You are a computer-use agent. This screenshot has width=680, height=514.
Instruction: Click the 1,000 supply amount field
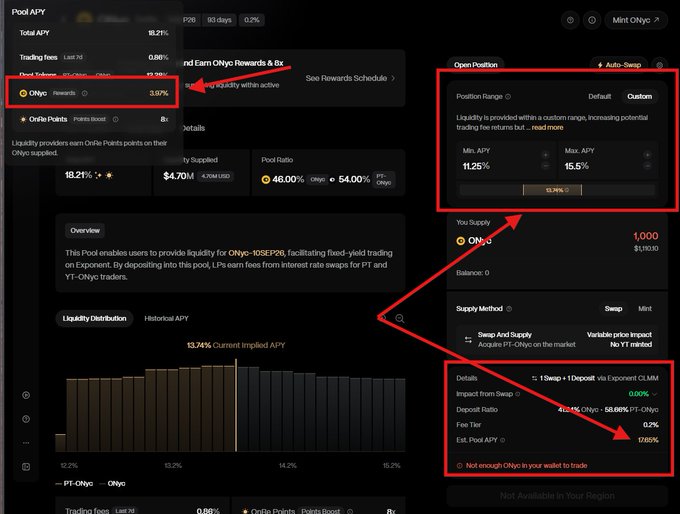pyautogui.click(x=645, y=236)
